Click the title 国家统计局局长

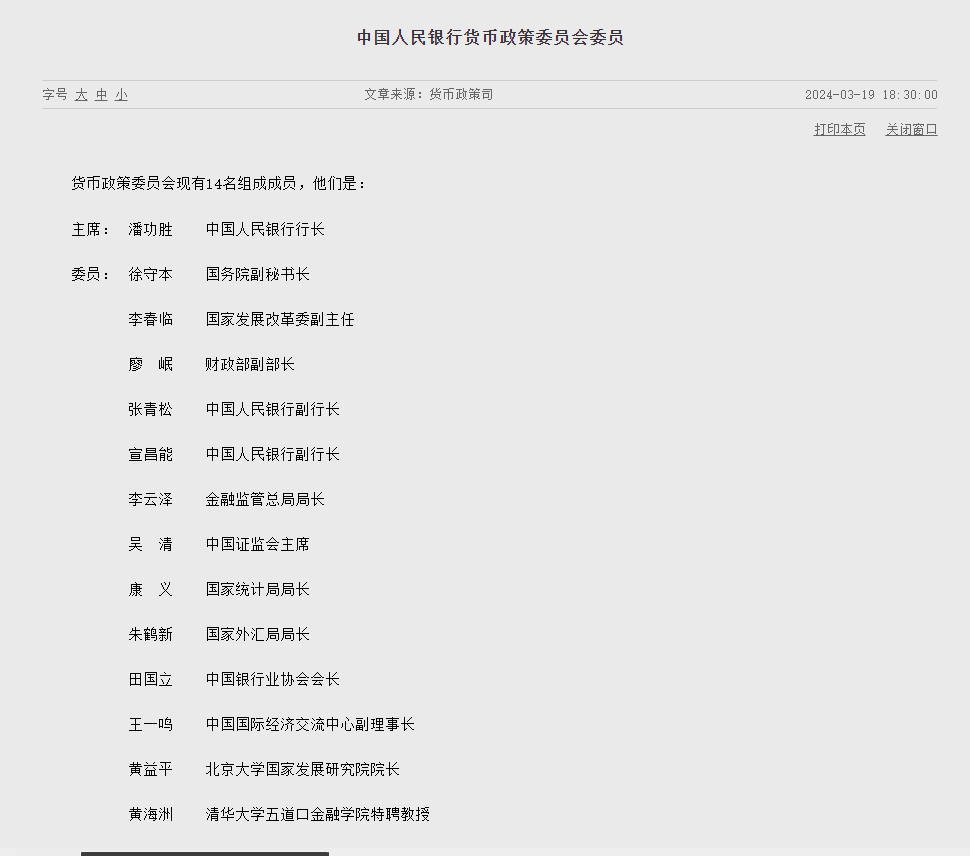tap(257, 589)
